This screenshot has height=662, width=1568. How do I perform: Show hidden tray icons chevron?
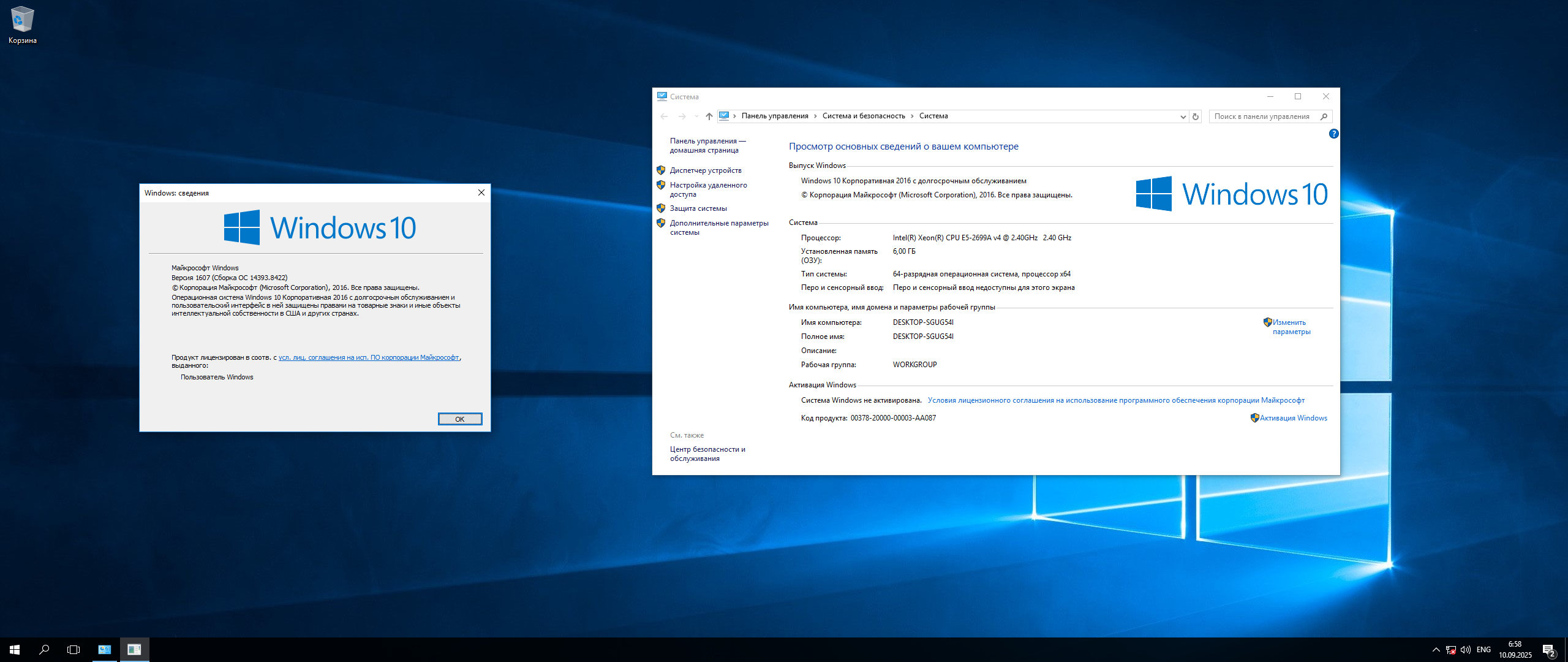(1436, 650)
